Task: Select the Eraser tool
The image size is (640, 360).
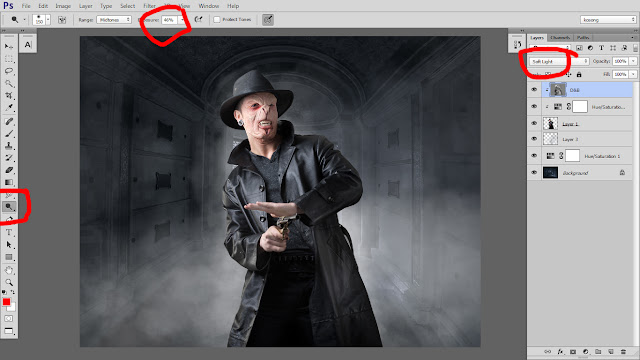Action: pos(9,170)
